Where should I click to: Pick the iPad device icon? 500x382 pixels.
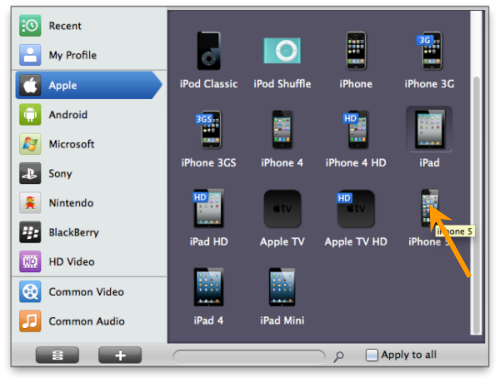429,129
